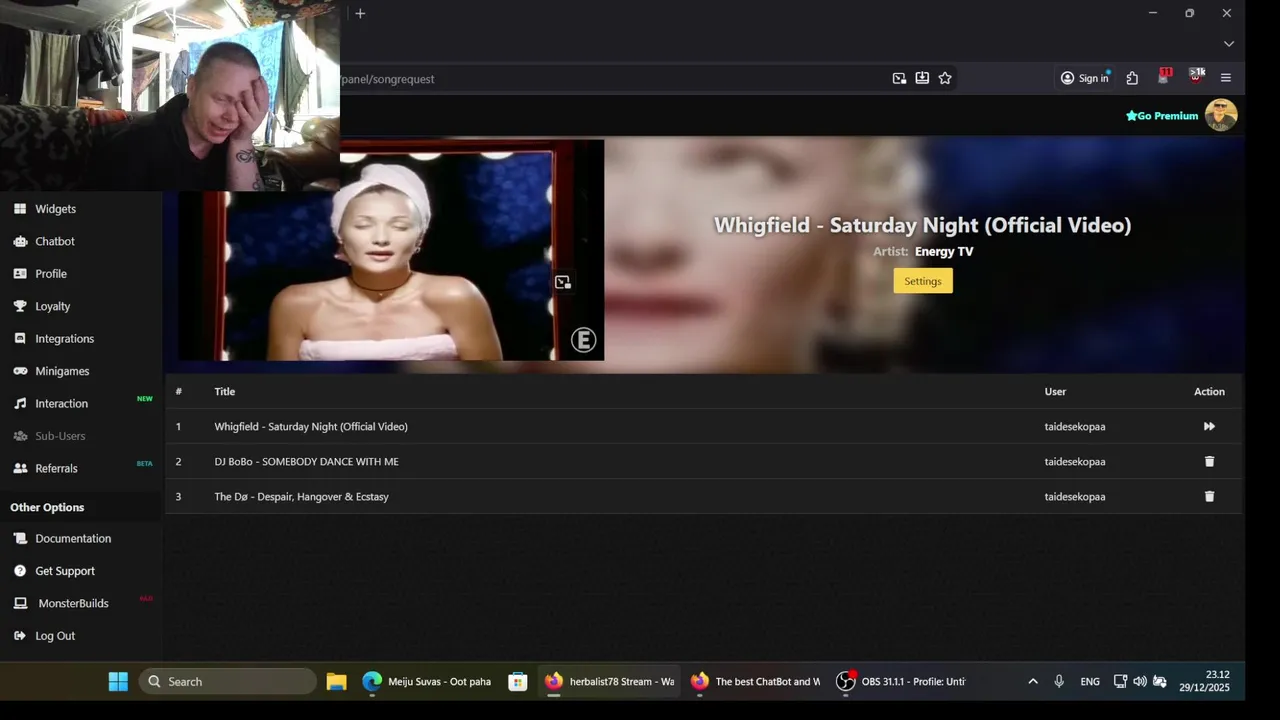Switch to herbalist78 Stream Firefox window
This screenshot has width=1280, height=720.
click(610, 682)
